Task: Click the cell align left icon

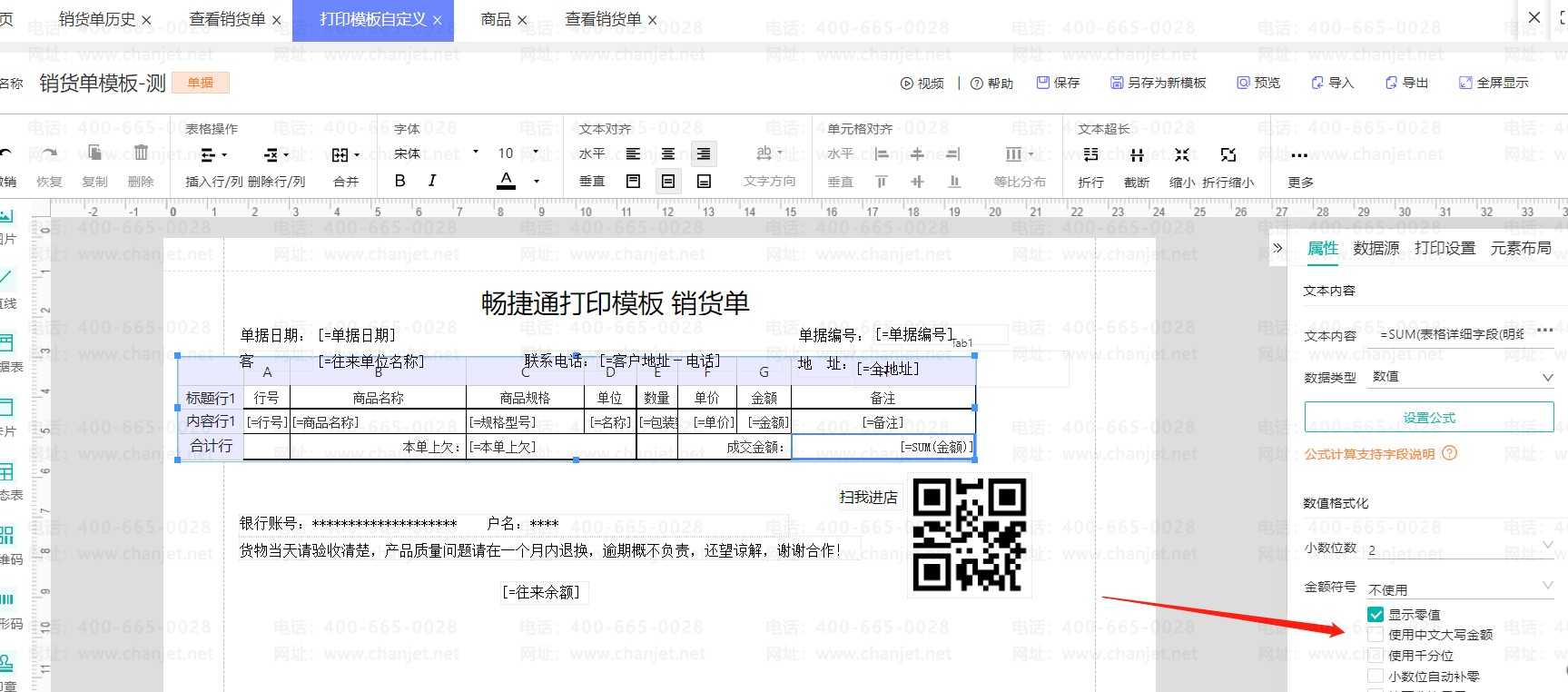Action: click(x=882, y=154)
